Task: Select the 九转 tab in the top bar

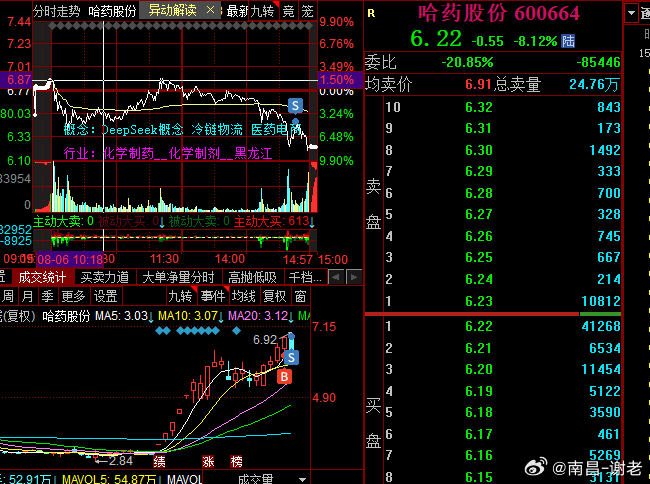Action: 262,11
